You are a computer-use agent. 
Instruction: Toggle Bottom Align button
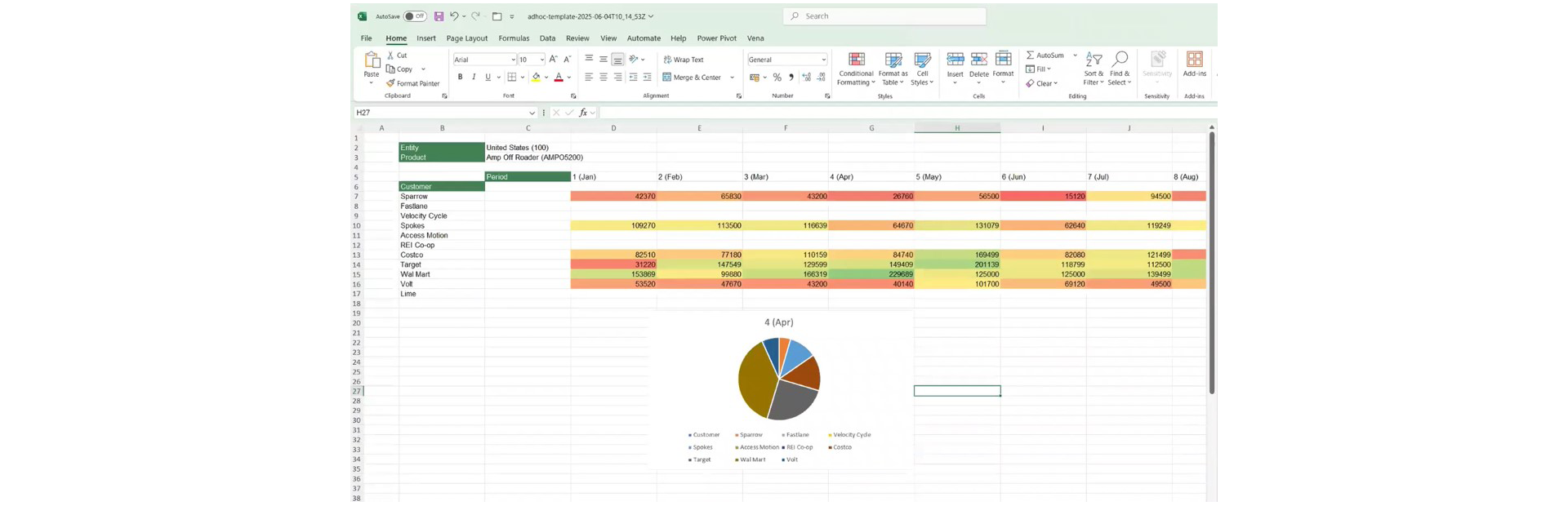617,60
